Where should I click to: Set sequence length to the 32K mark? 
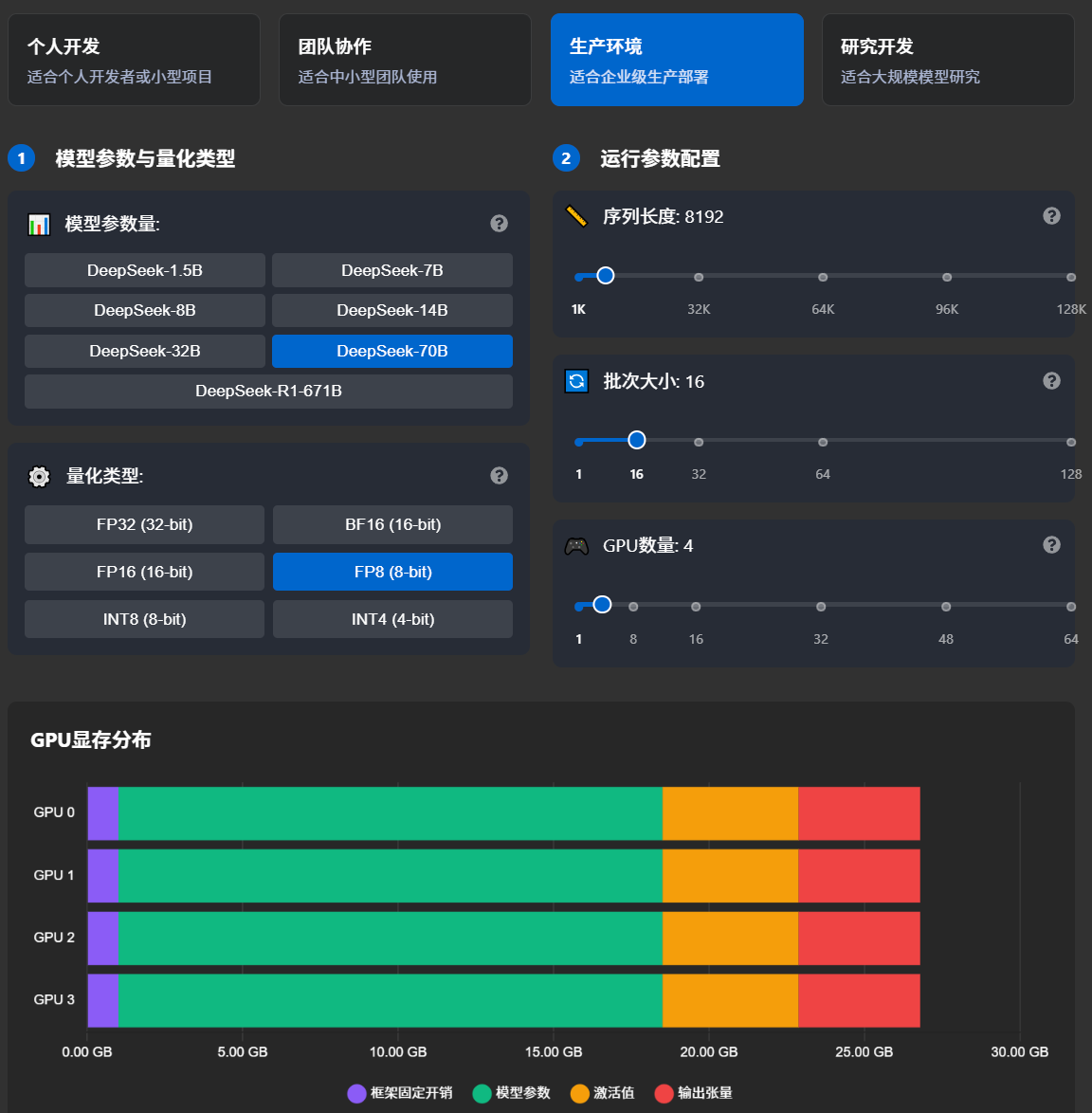pyautogui.click(x=699, y=277)
